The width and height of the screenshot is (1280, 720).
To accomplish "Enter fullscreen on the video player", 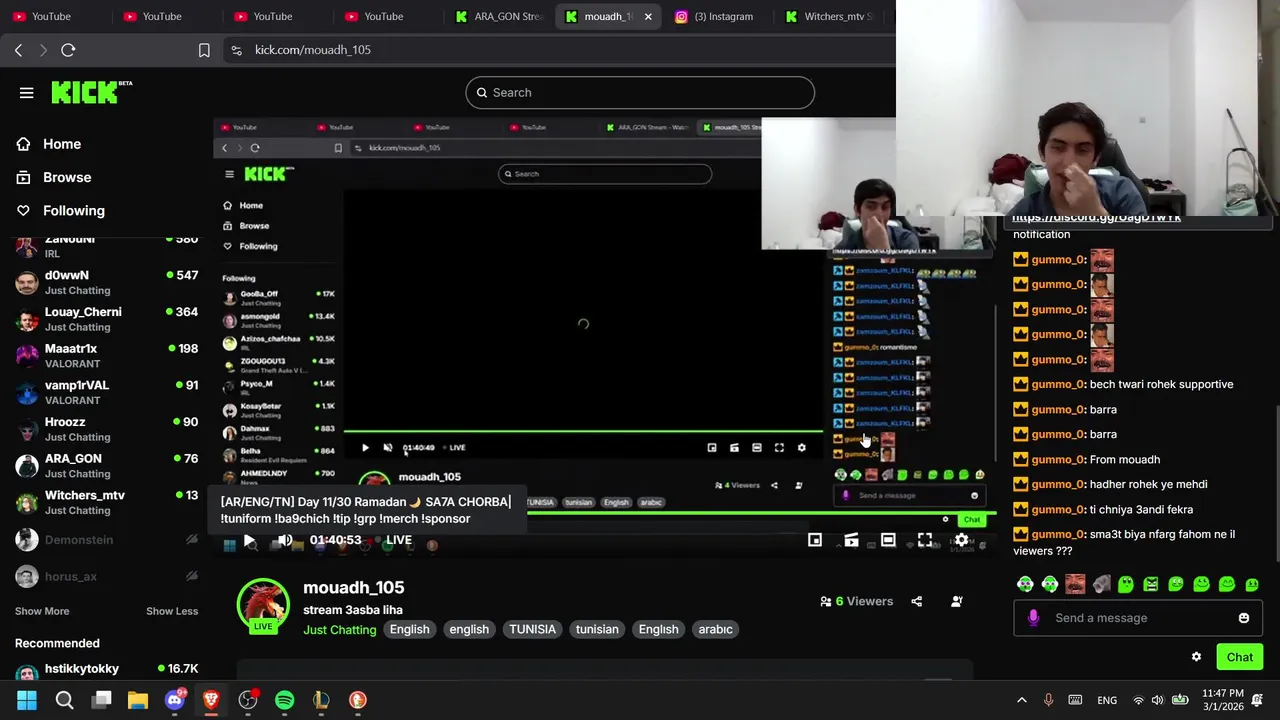I will [x=925, y=540].
